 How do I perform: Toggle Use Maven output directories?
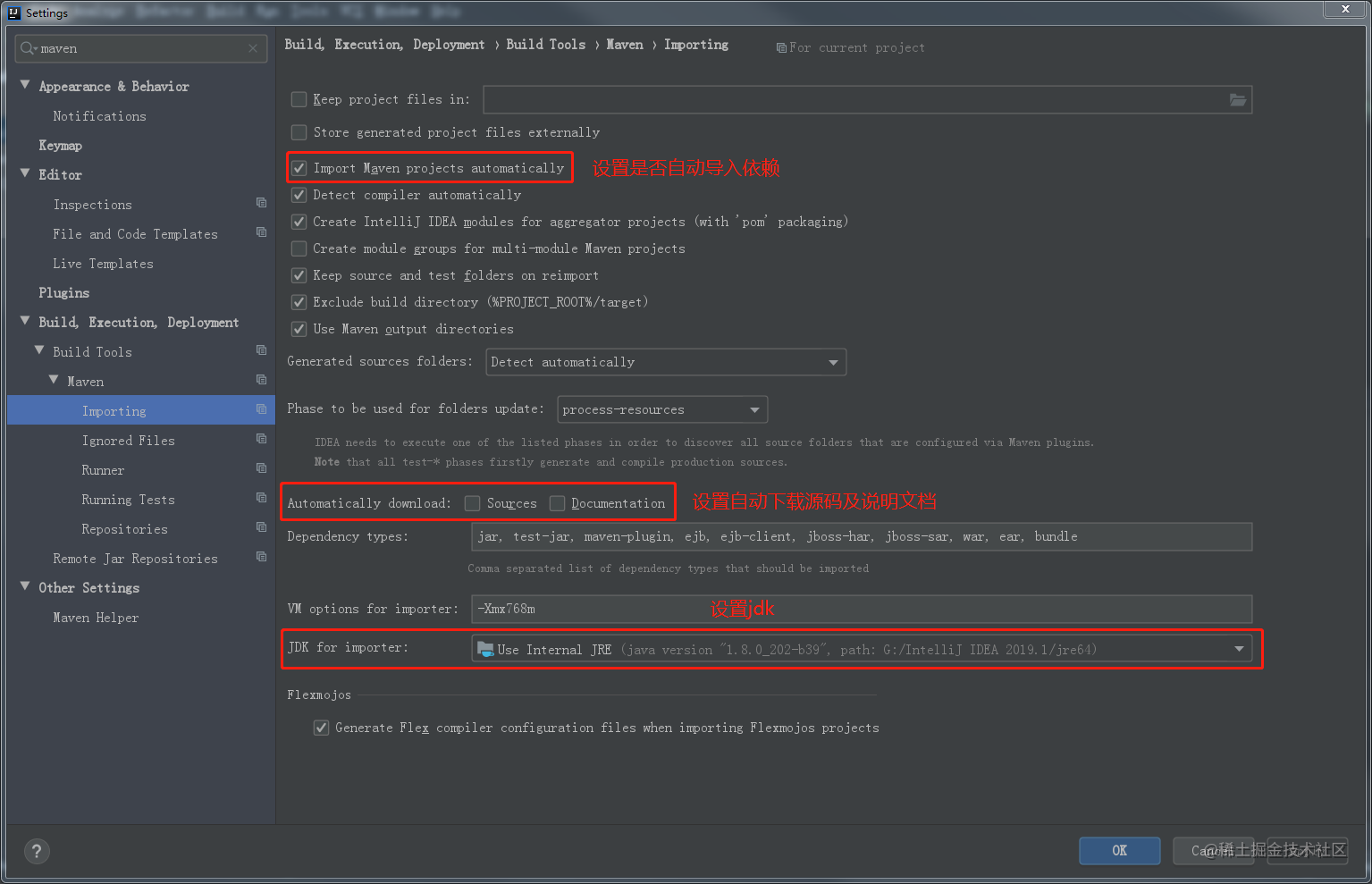(x=299, y=329)
